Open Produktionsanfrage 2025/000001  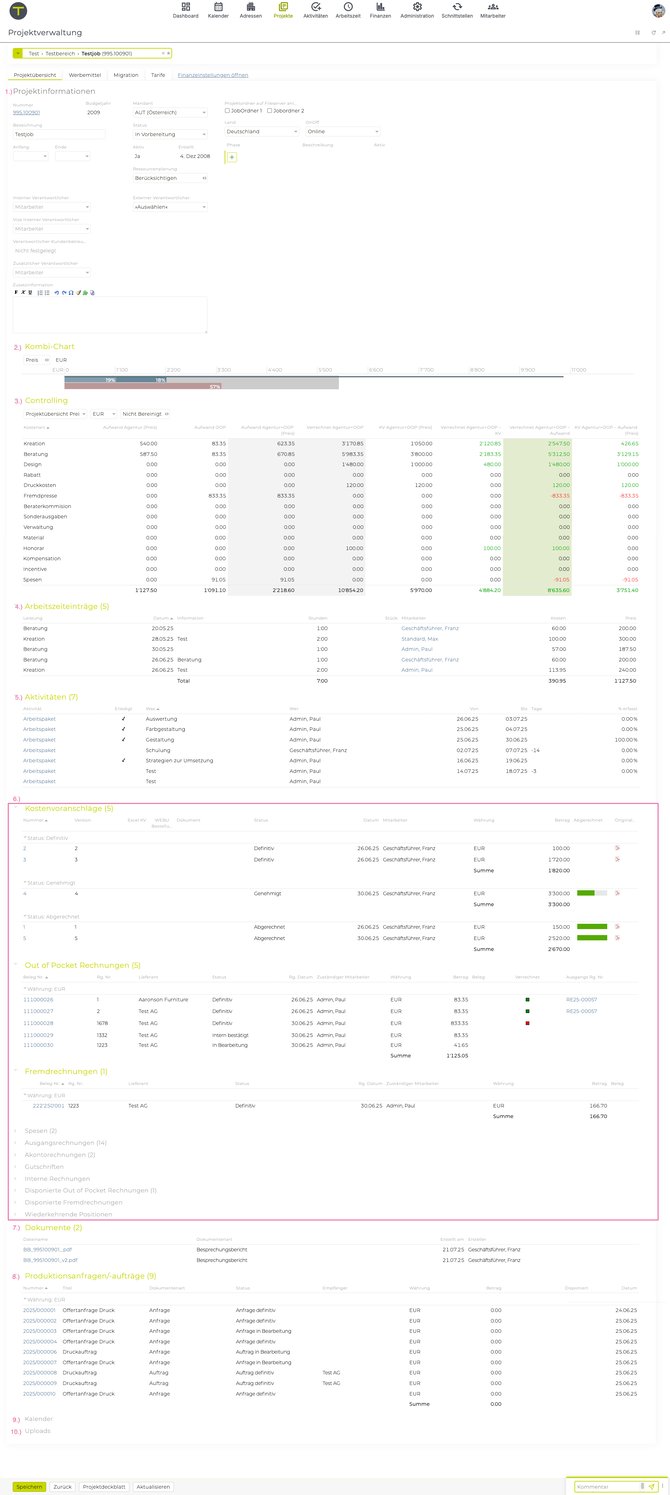[x=39, y=1309]
